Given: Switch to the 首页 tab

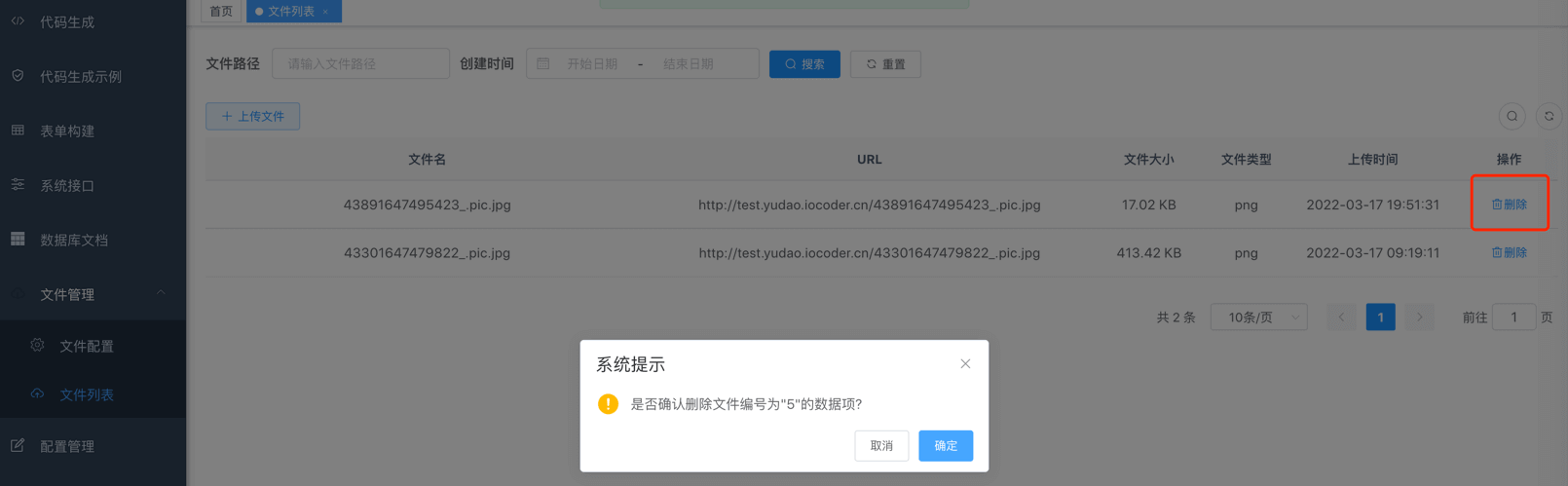Looking at the screenshot, I should [x=221, y=12].
